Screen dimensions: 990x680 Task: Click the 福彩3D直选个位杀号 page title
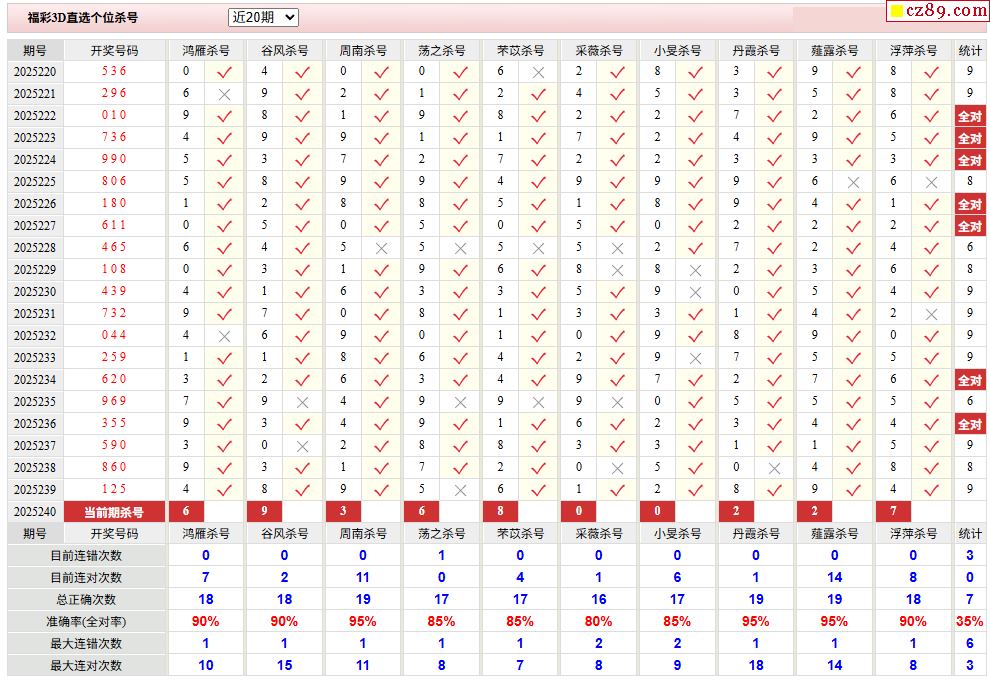[83, 18]
